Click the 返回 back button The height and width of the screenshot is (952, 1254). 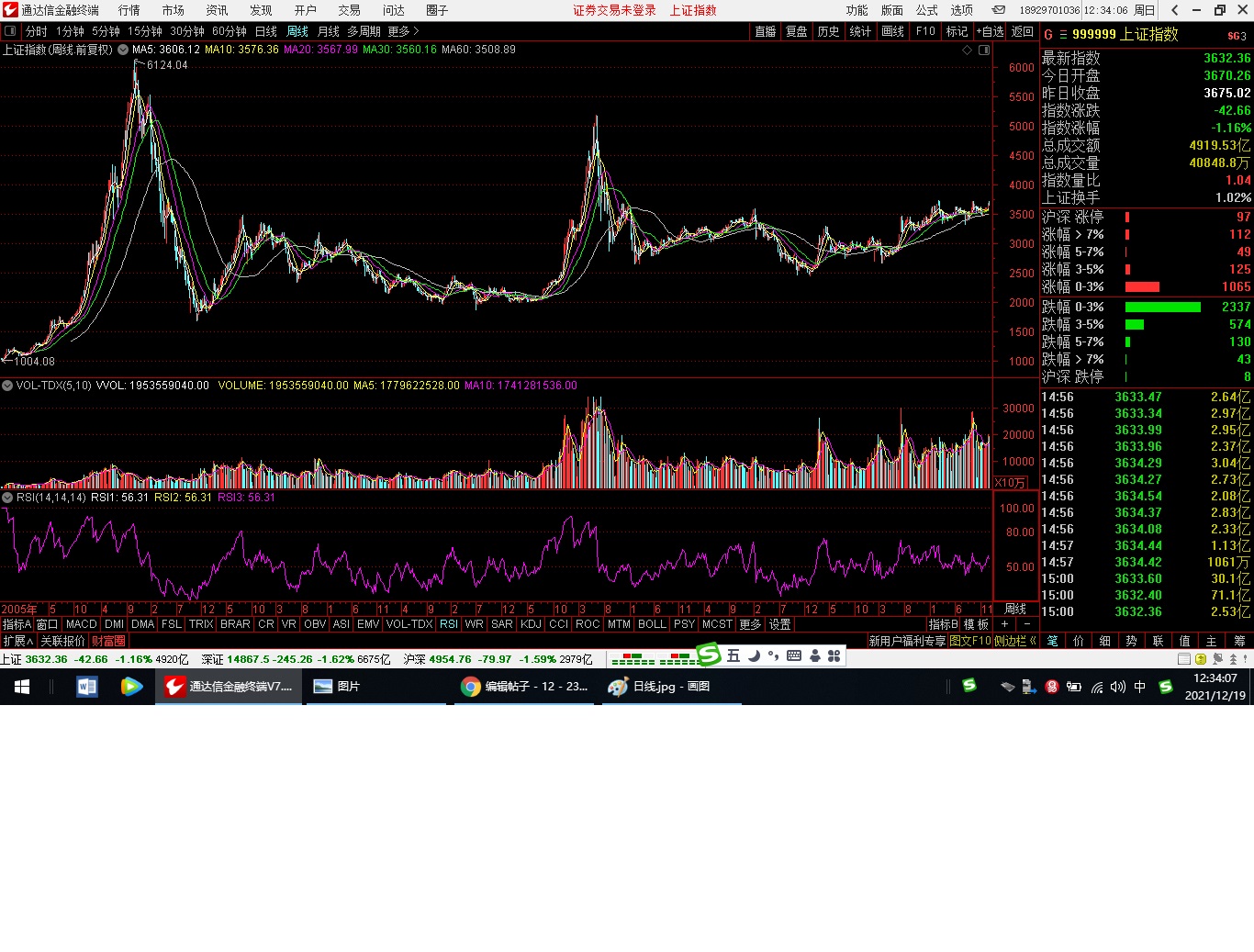click(x=1023, y=31)
